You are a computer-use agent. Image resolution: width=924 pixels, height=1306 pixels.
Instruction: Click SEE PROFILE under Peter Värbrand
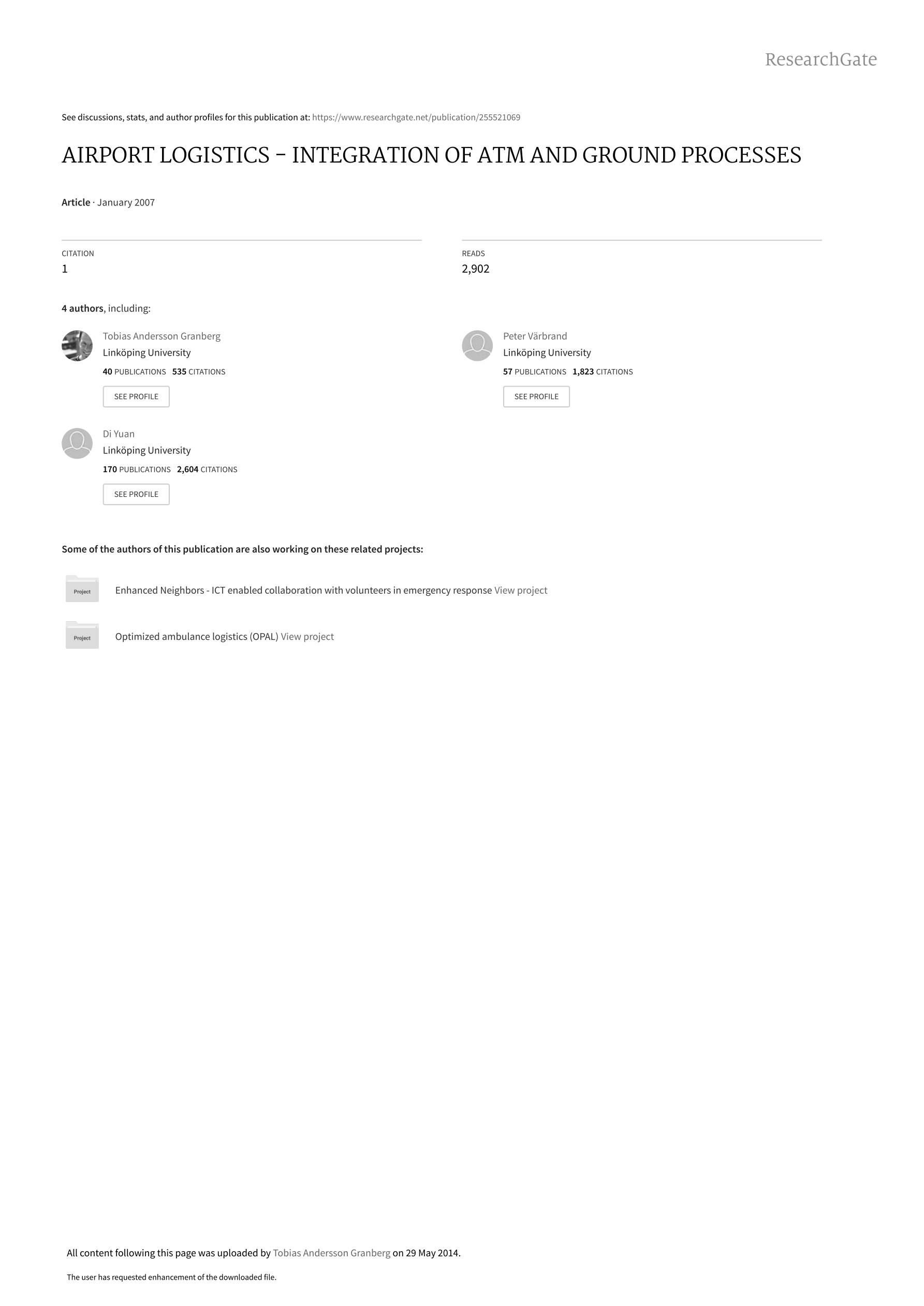[x=536, y=397]
